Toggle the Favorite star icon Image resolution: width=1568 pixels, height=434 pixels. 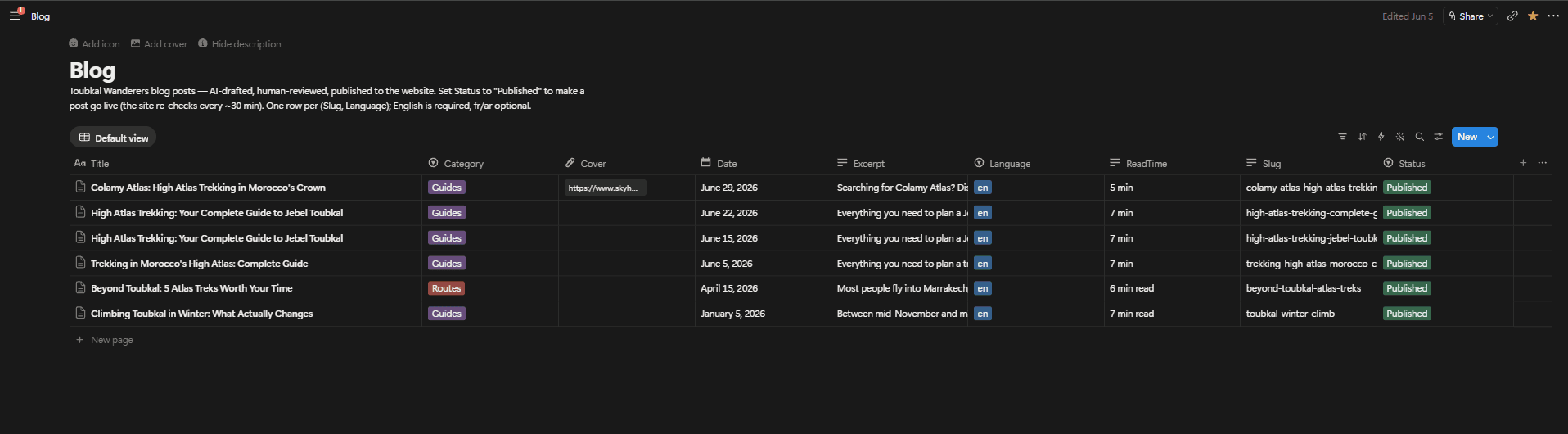(x=1533, y=16)
